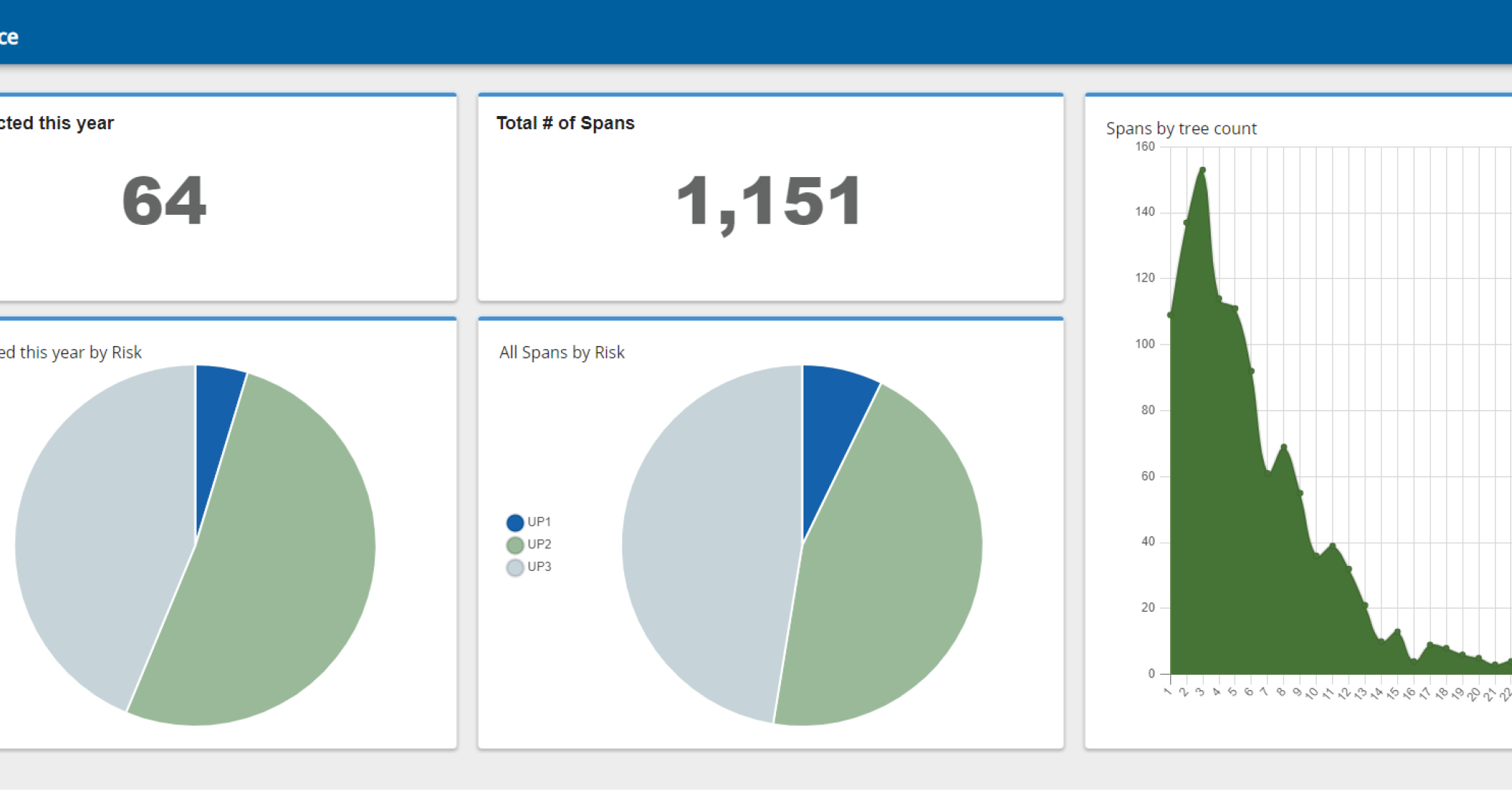1512x801 pixels.
Task: Click the 64 count number
Action: point(164,202)
